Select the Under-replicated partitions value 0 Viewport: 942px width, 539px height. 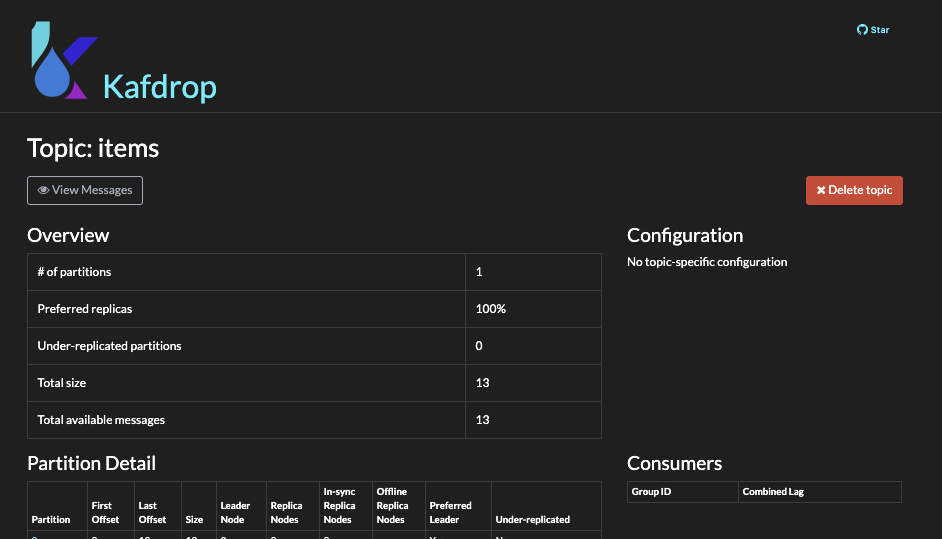pos(479,346)
